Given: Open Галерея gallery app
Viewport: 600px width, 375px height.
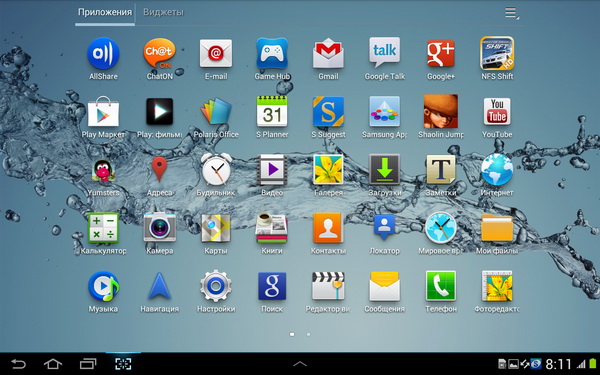Looking at the screenshot, I should [328, 170].
